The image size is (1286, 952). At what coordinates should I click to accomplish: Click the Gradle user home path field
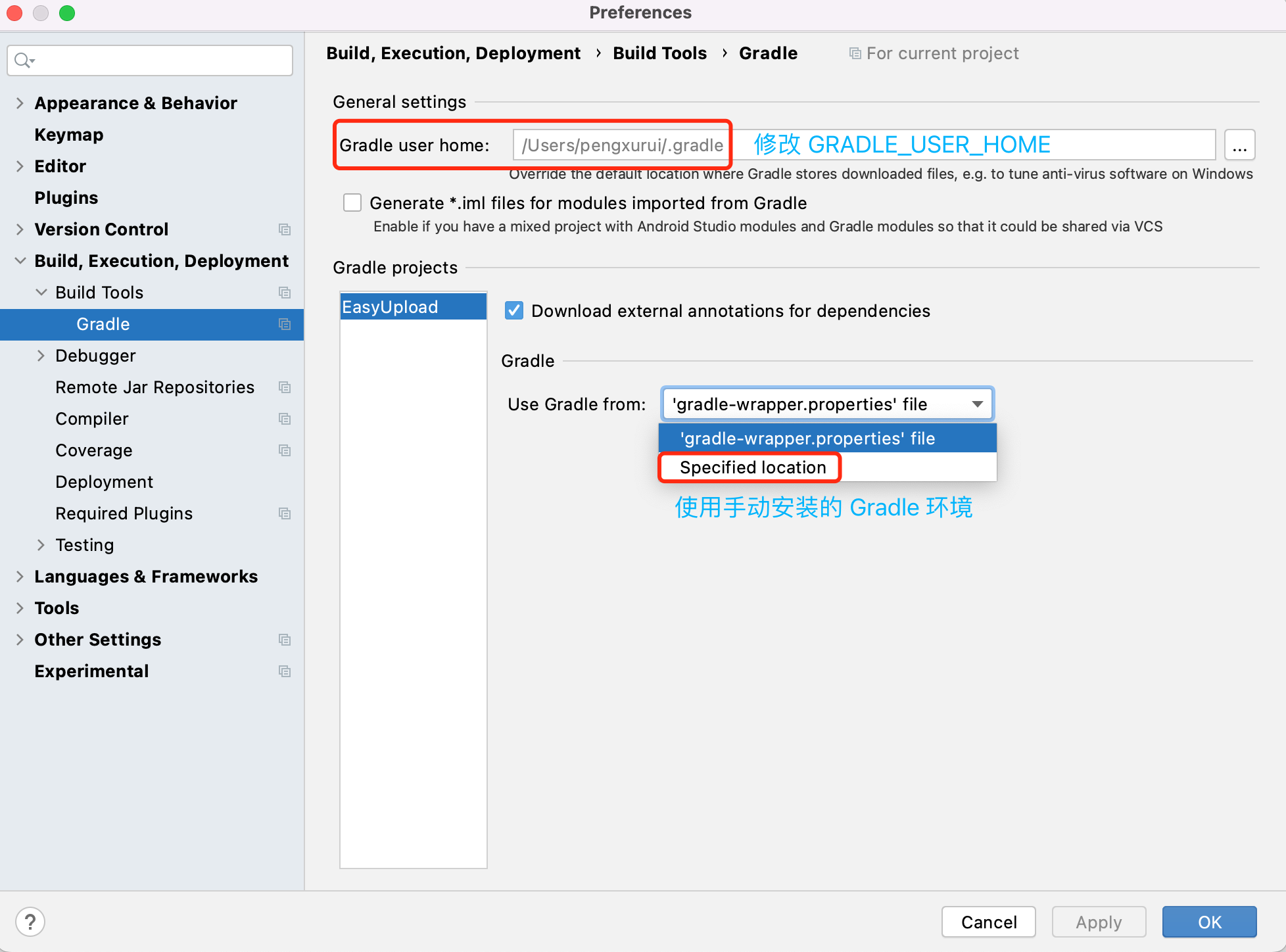864,145
